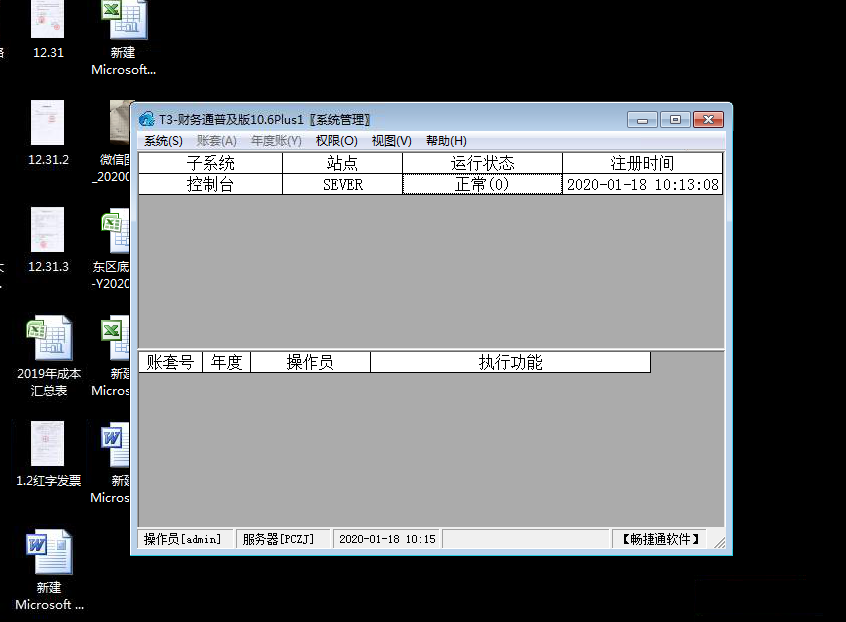The width and height of the screenshot is (846, 622).
Task: Select the 控制台 cell
Action: 210,184
